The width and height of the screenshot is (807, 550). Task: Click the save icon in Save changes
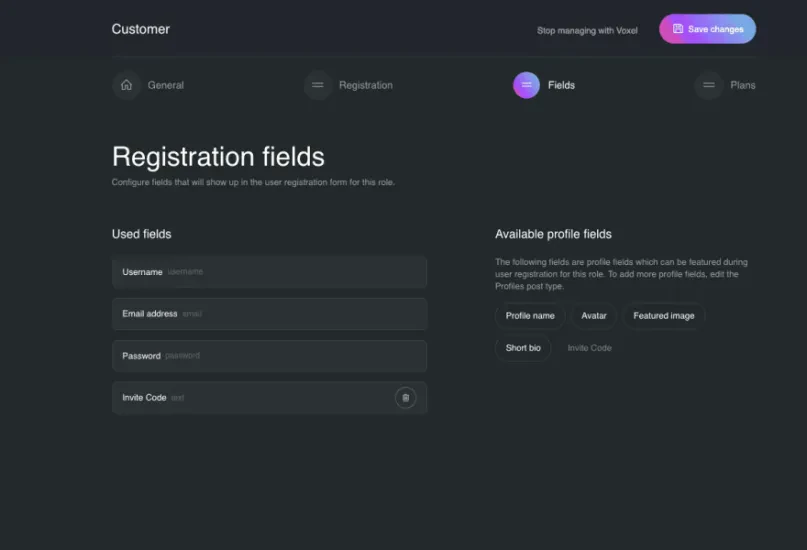[x=678, y=29]
